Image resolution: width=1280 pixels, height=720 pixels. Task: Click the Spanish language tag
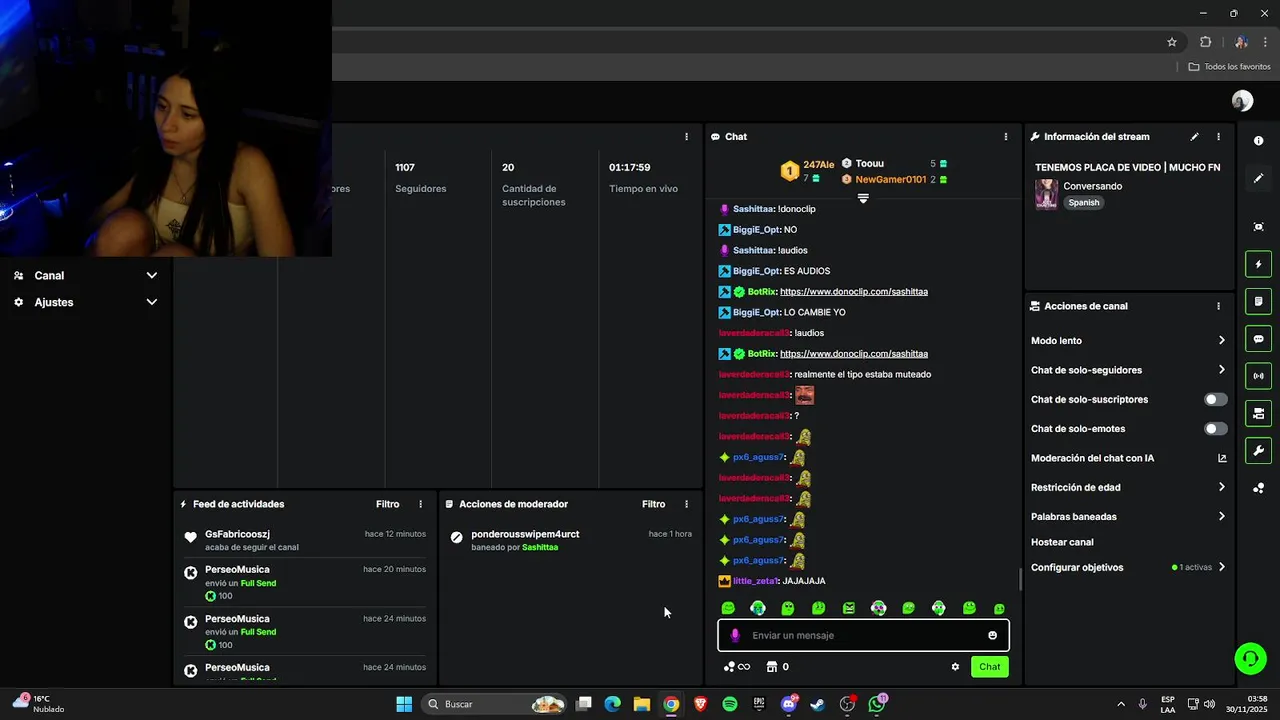click(1083, 202)
